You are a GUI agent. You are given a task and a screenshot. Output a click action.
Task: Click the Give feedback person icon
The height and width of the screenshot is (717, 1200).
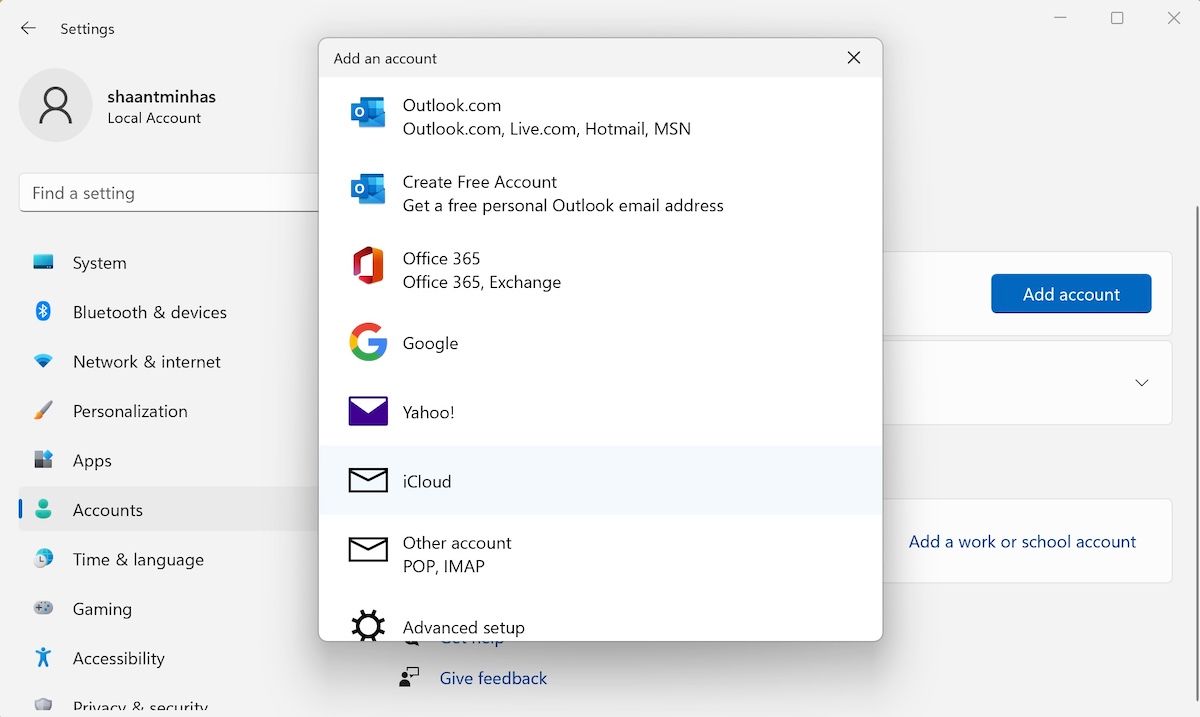tap(409, 677)
